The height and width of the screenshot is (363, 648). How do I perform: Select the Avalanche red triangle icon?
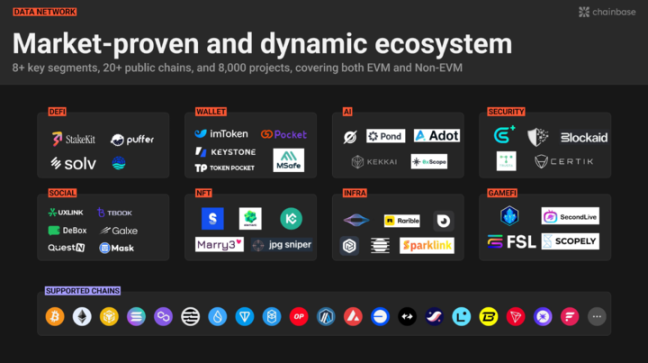tap(353, 317)
